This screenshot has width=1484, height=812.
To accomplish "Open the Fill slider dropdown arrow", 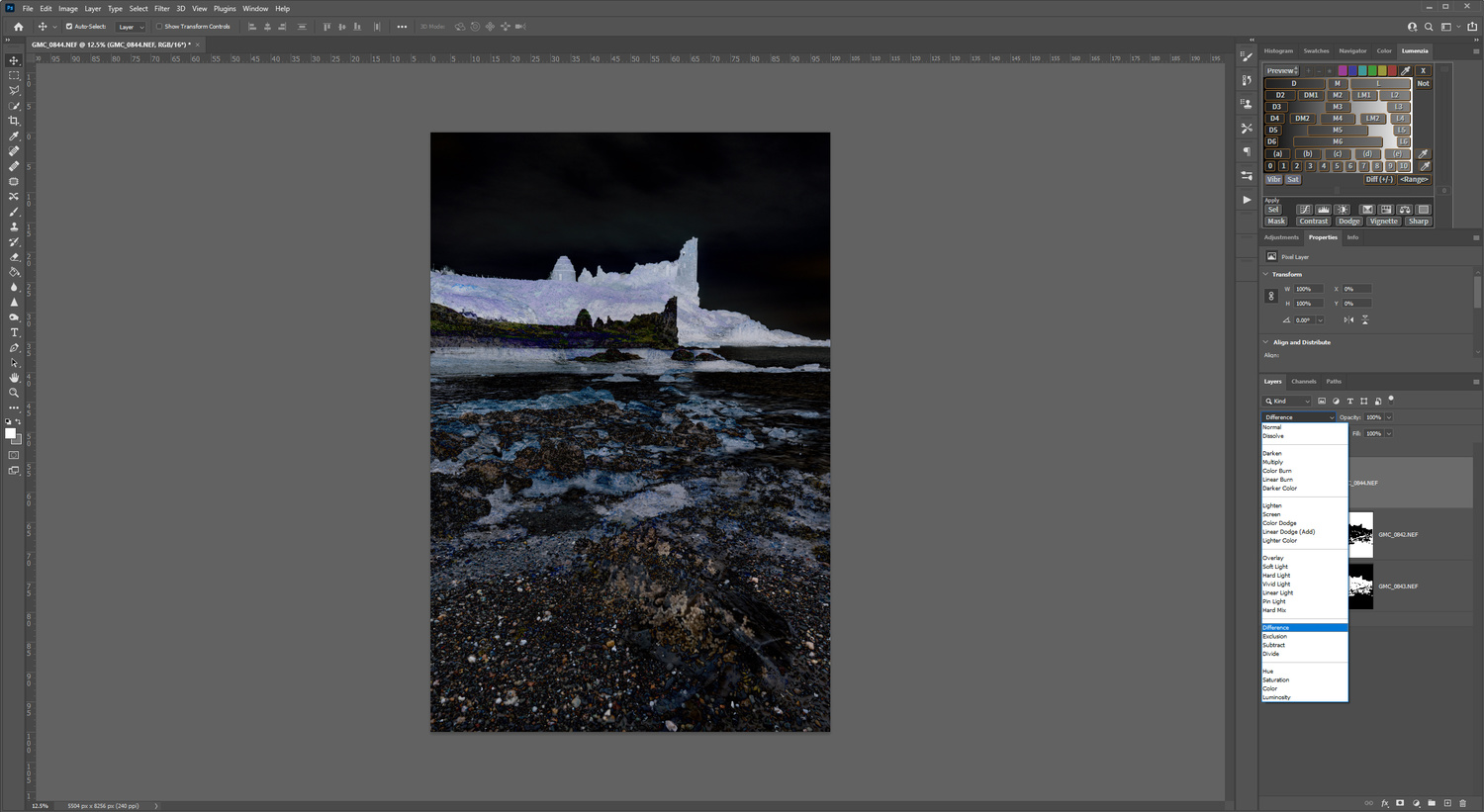I will (x=1389, y=433).
